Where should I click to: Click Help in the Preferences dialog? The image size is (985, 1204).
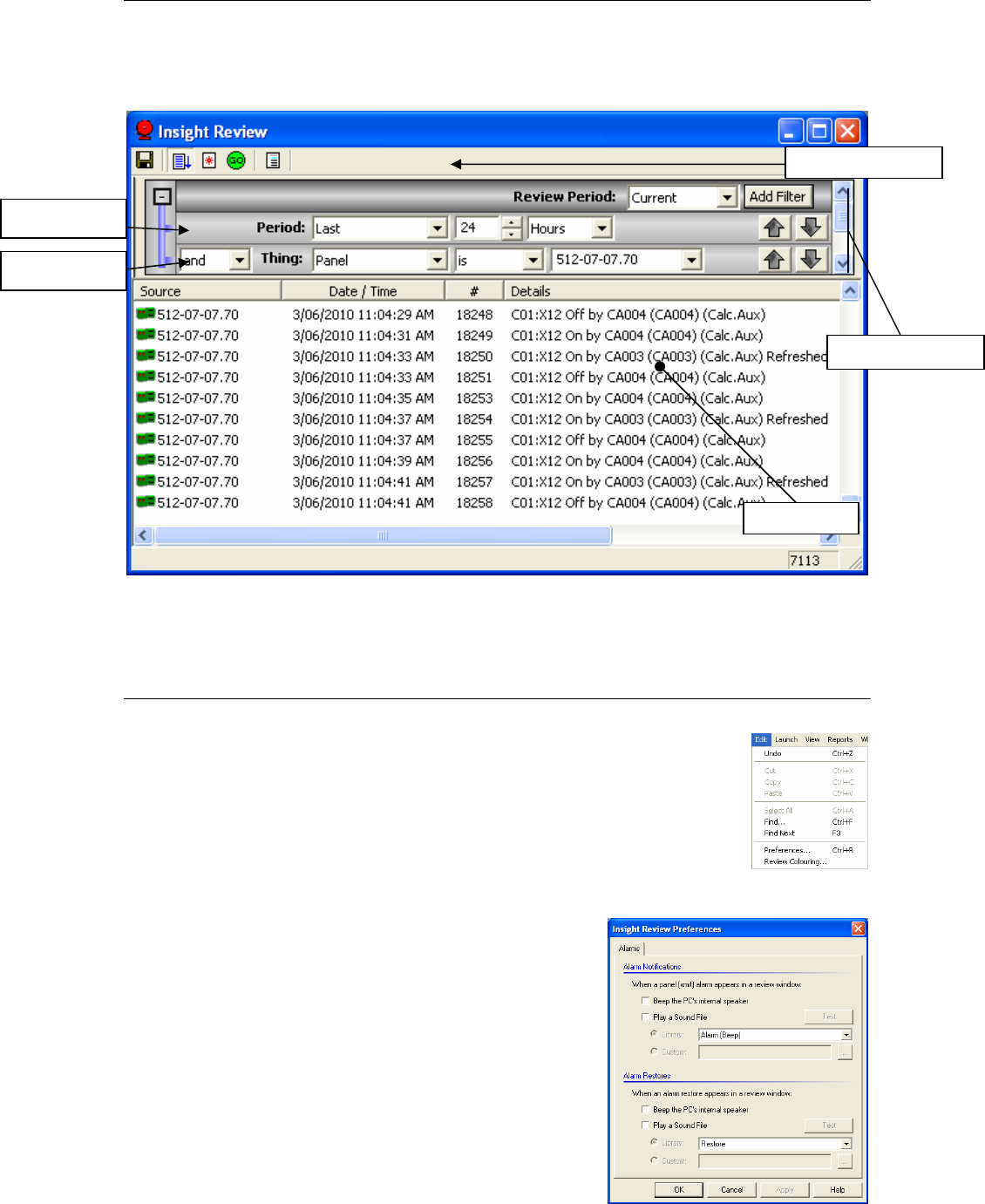coord(838,1189)
